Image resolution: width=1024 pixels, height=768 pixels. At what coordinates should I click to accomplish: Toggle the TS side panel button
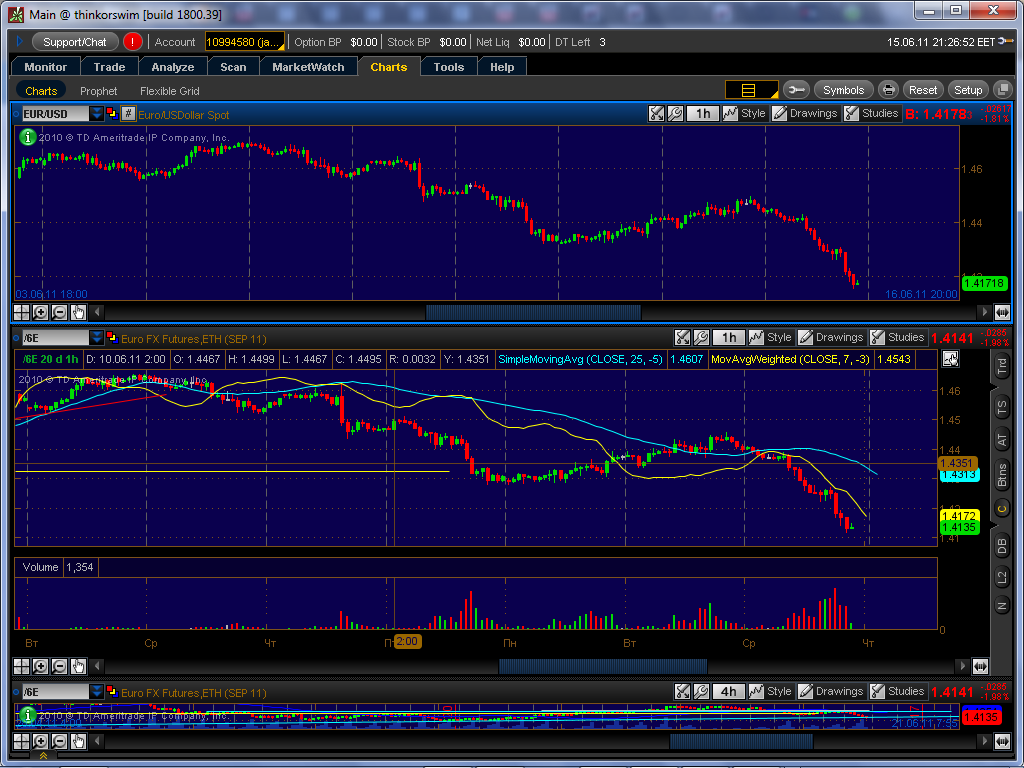click(1002, 408)
